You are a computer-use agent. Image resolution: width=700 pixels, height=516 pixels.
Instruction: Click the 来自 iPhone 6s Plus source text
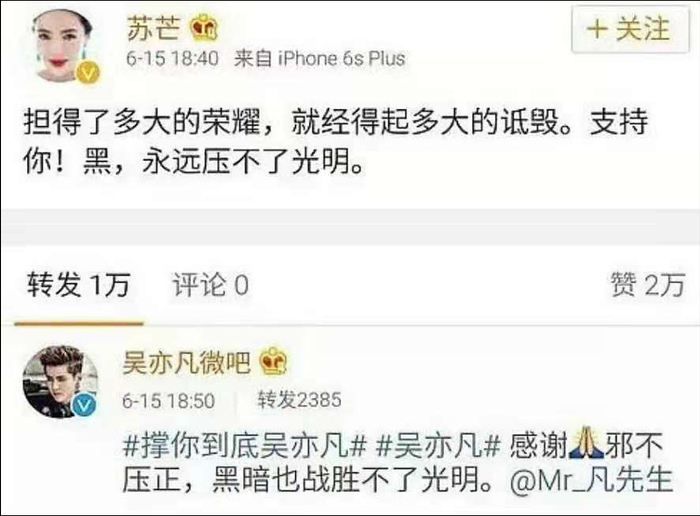pyautogui.click(x=320, y=58)
